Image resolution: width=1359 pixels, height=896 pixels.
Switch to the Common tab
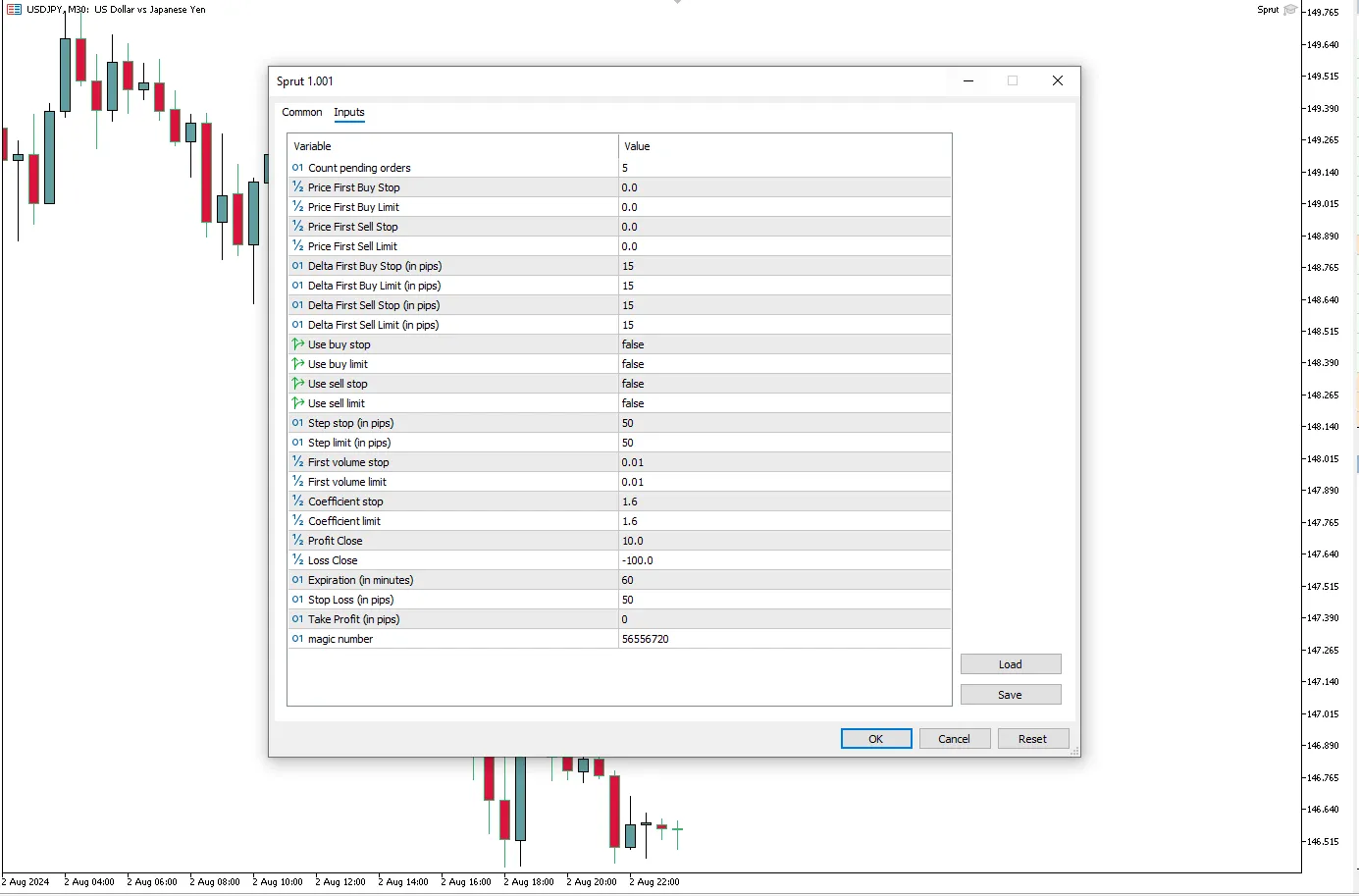click(301, 112)
